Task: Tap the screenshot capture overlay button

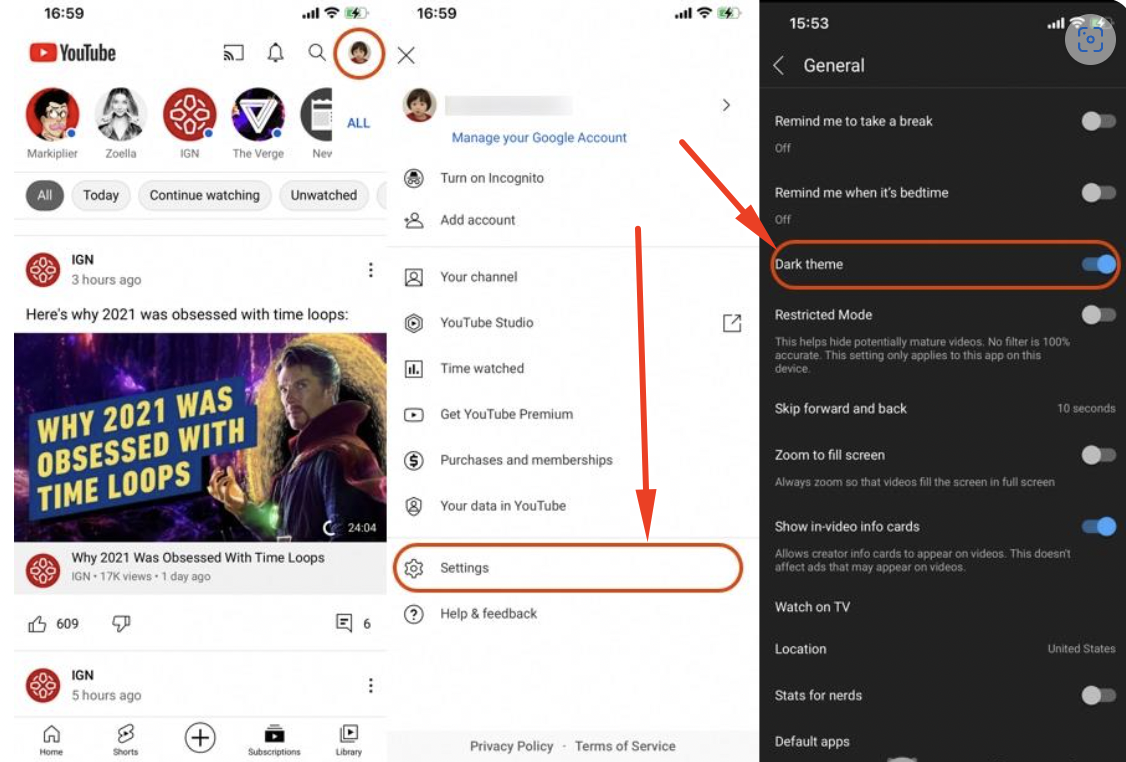Action: (1090, 39)
